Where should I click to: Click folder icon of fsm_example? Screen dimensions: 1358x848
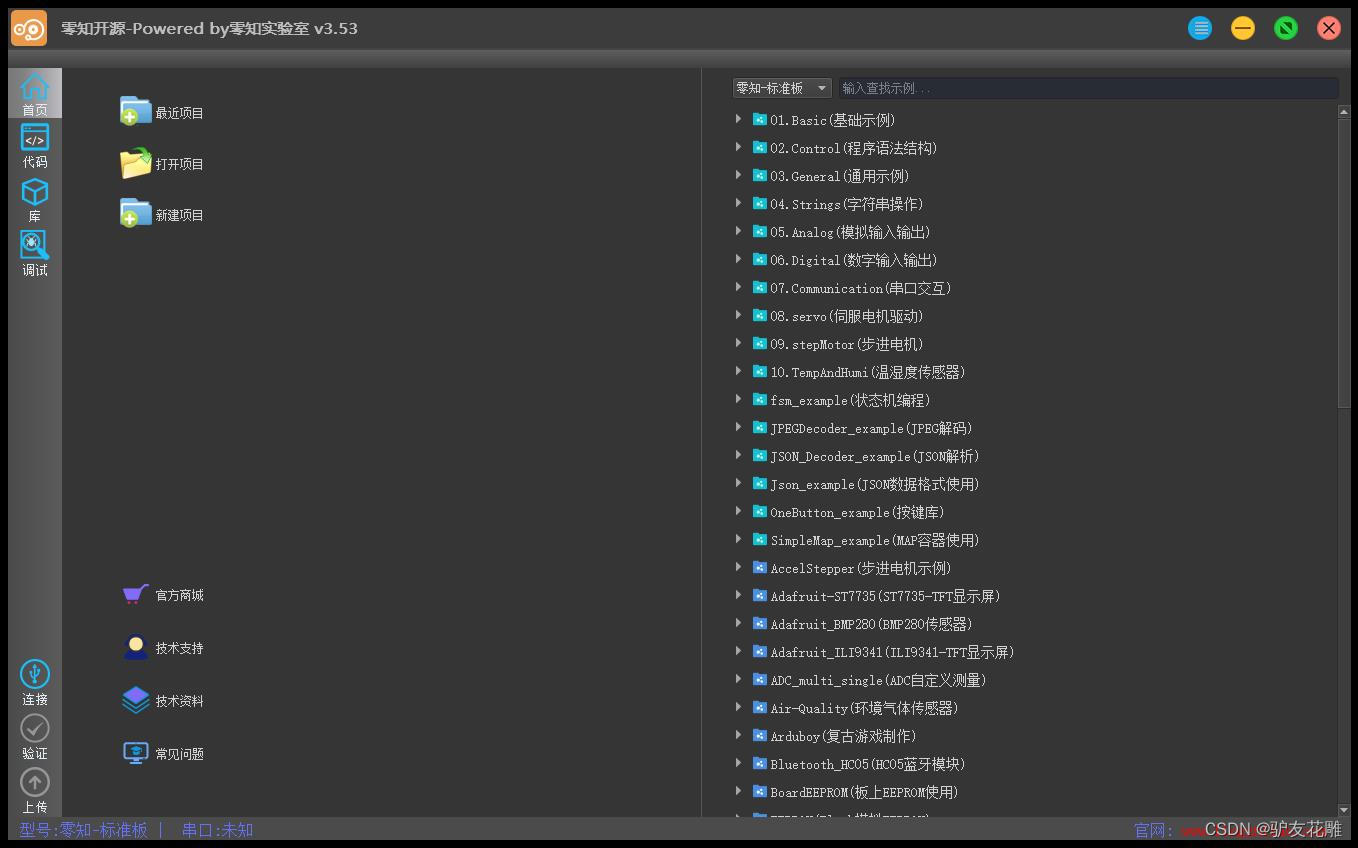coord(760,399)
